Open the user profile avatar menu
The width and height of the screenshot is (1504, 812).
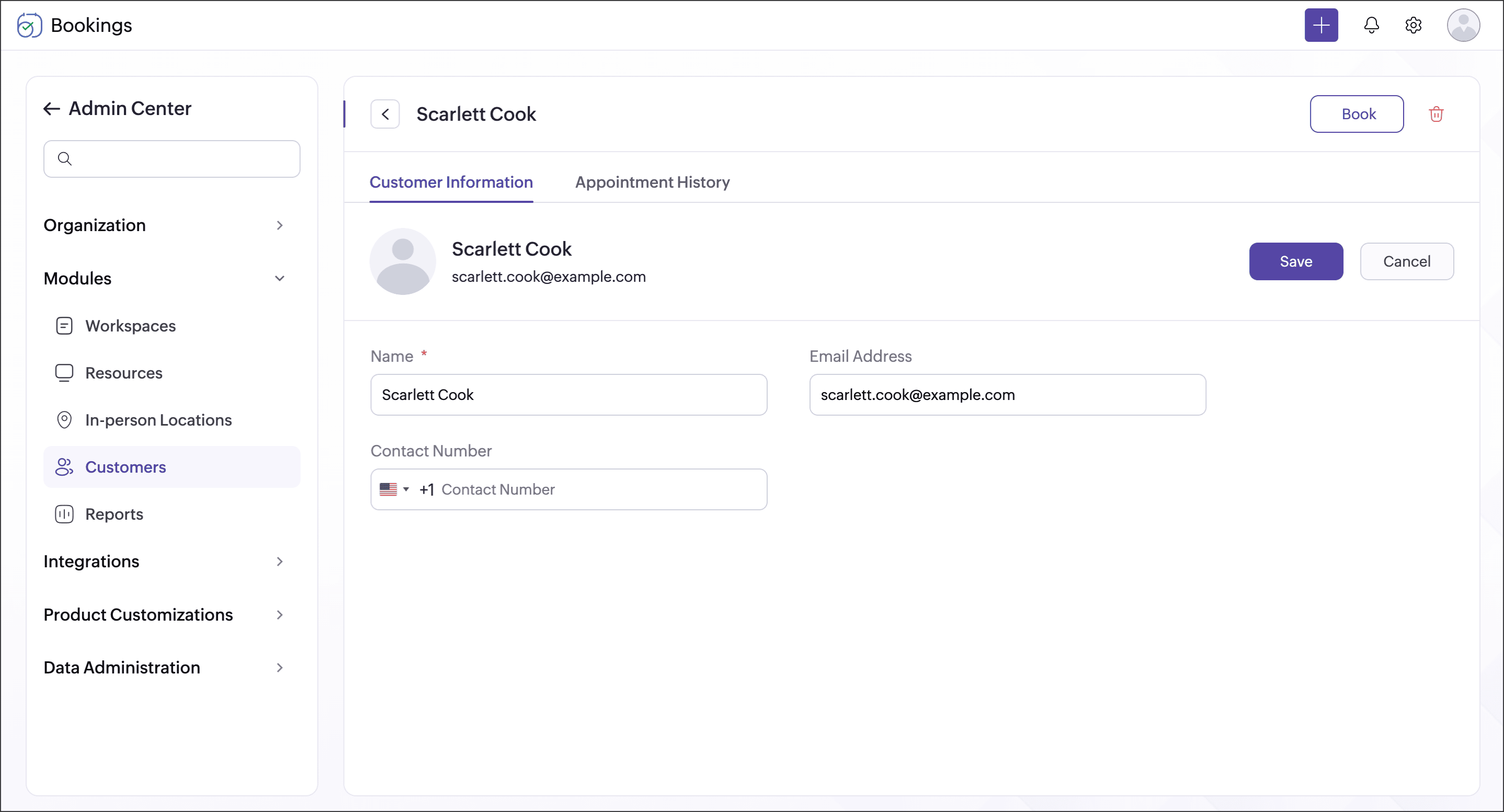click(x=1463, y=25)
